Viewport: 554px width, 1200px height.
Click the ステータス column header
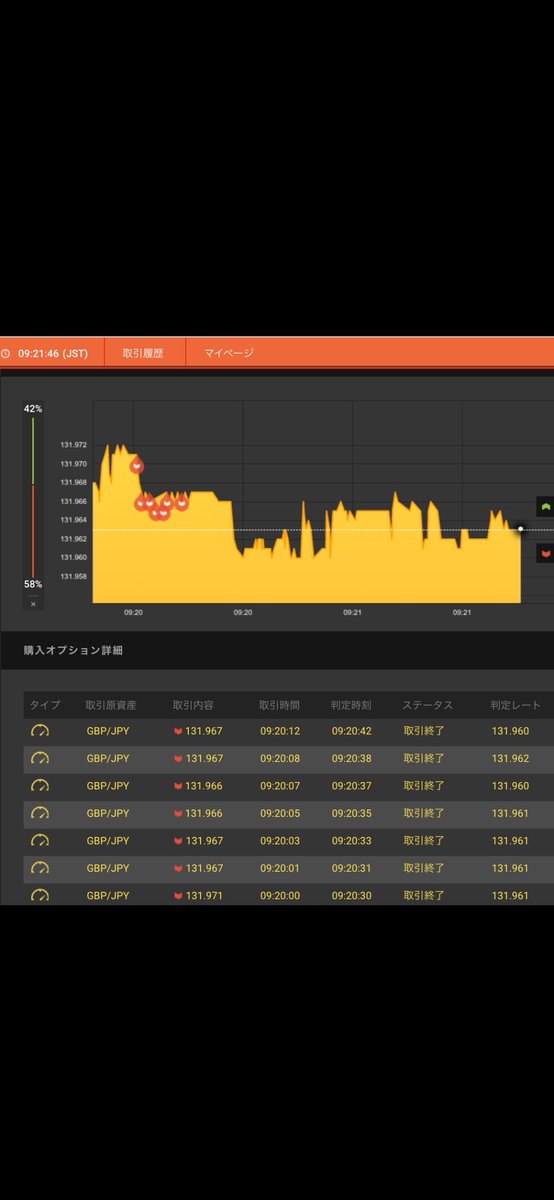click(x=427, y=705)
